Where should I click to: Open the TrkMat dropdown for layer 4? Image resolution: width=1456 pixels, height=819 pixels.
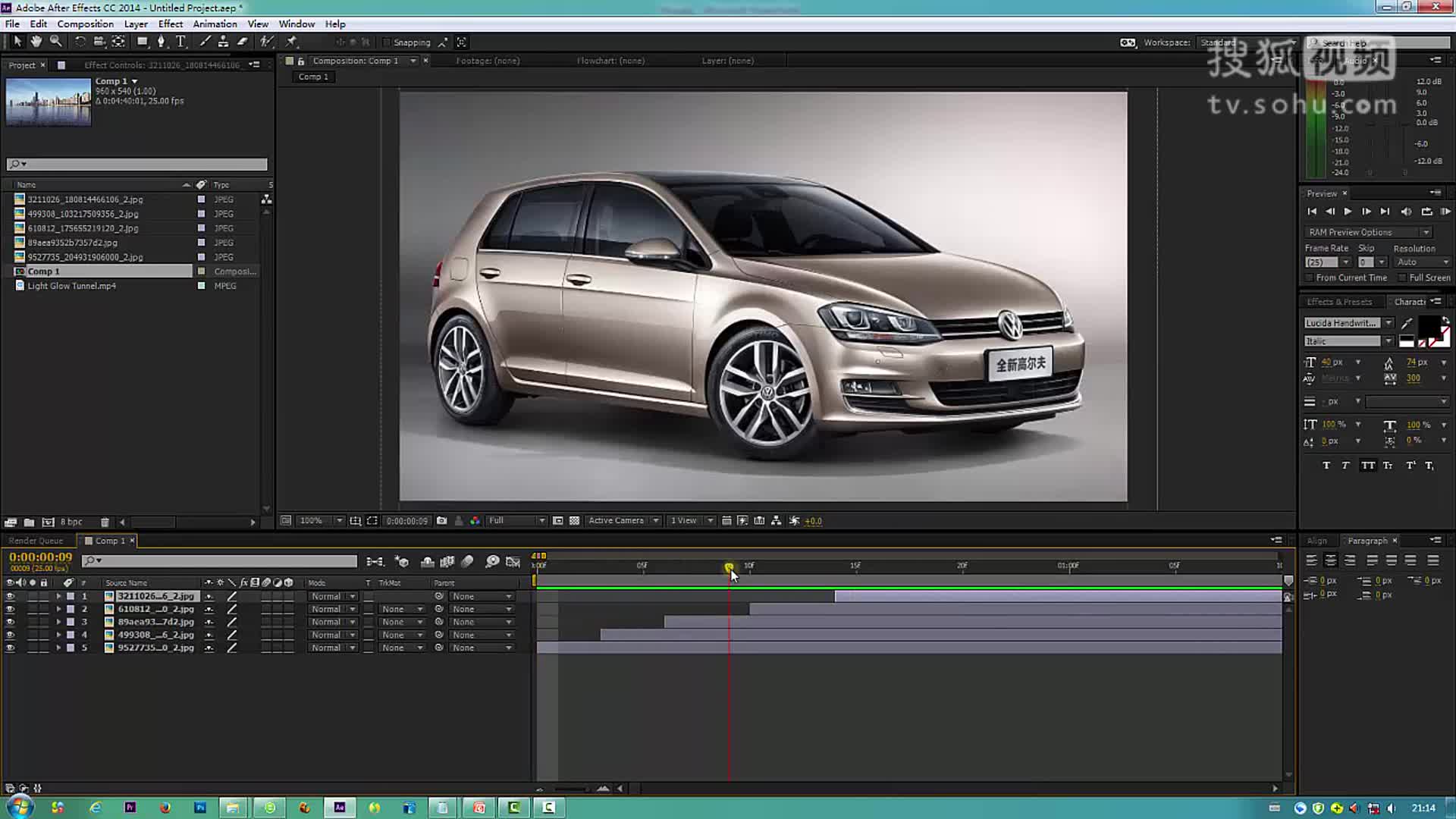[402, 635]
